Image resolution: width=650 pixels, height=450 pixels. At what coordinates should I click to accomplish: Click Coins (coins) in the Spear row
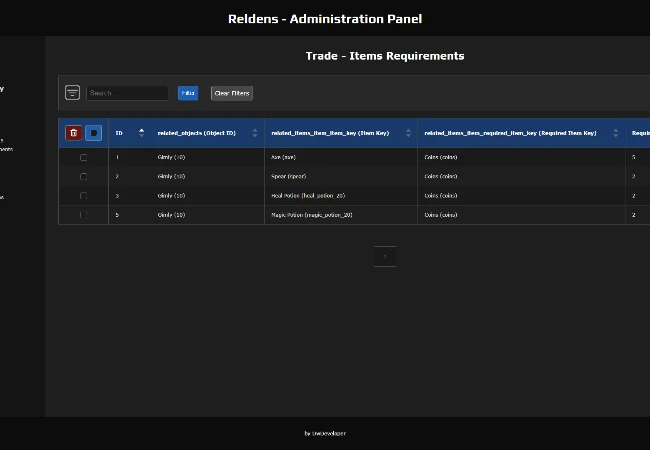point(441,177)
